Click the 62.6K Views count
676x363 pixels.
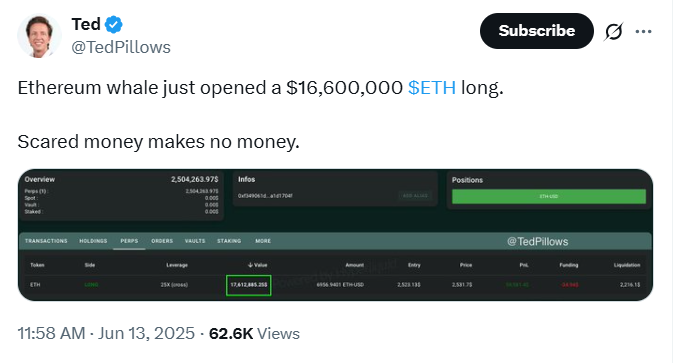(254, 334)
